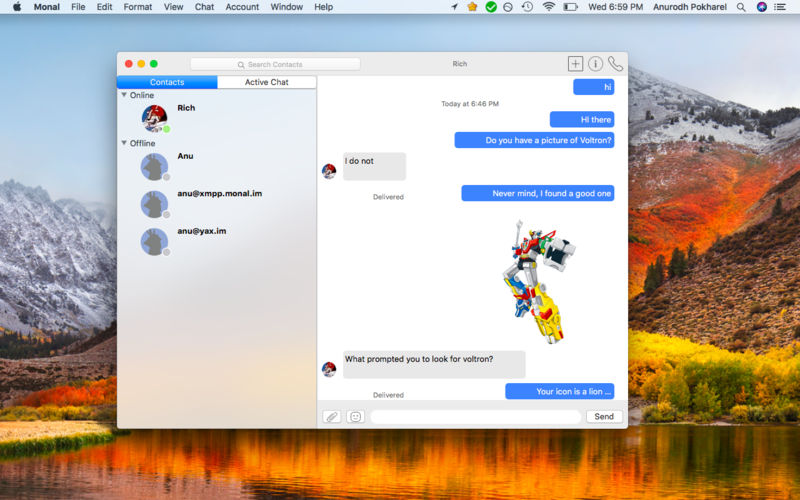This screenshot has height=500, width=800.
Task: Select the Anu contact name
Action: [x=185, y=156]
